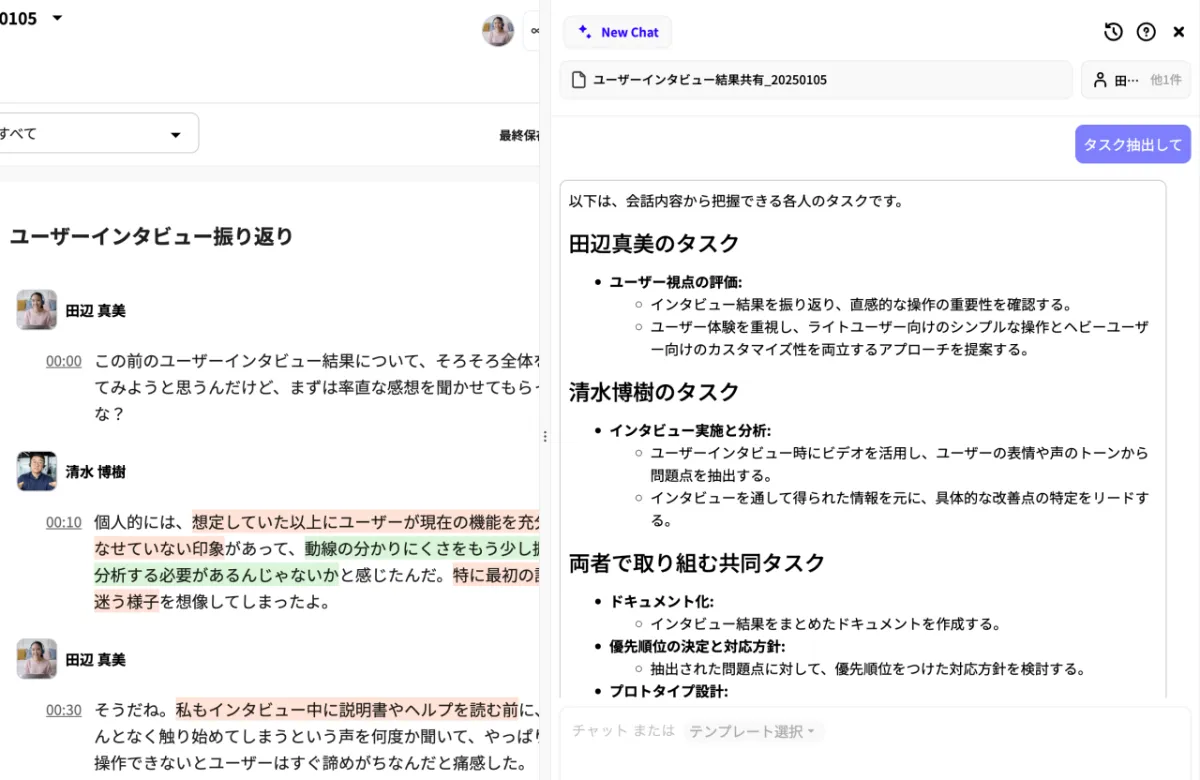Click the member sharing icon showing 他1件
1200x780 pixels.
(x=1135, y=79)
